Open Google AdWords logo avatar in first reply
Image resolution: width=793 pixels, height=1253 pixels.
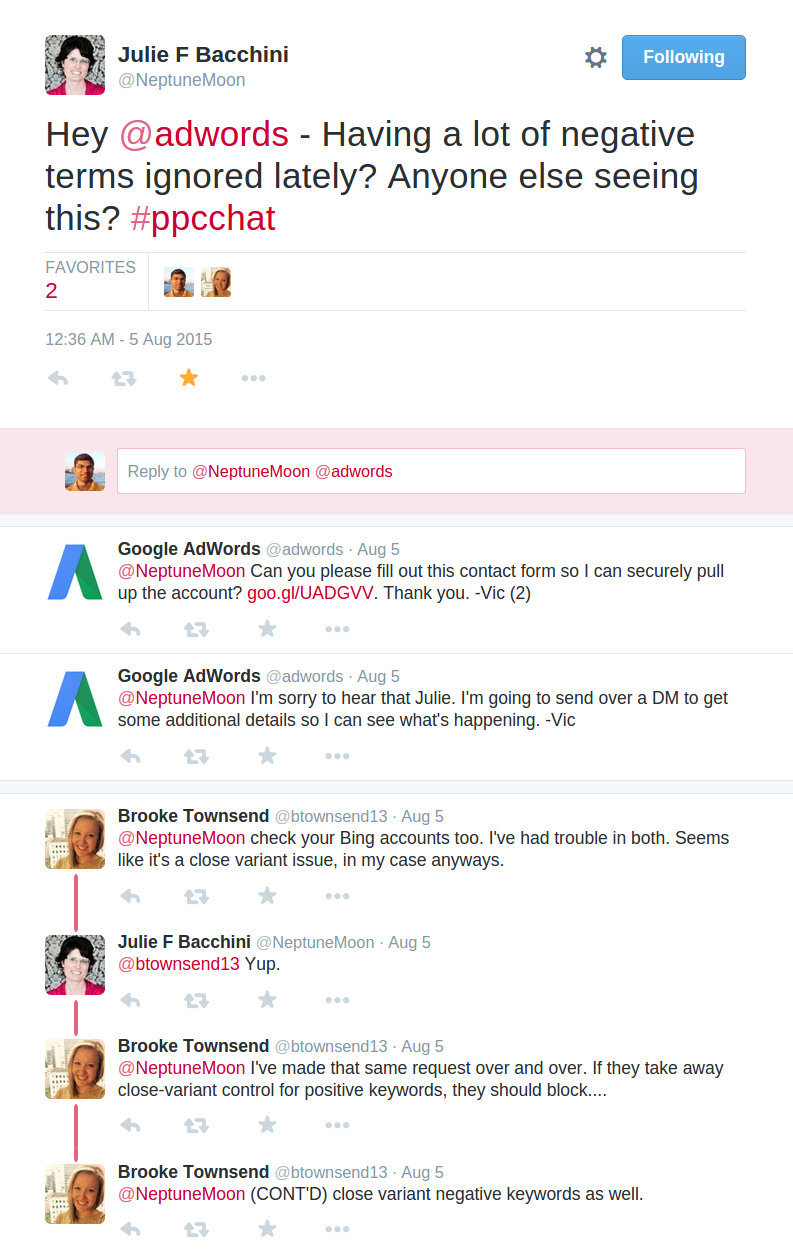[x=75, y=572]
